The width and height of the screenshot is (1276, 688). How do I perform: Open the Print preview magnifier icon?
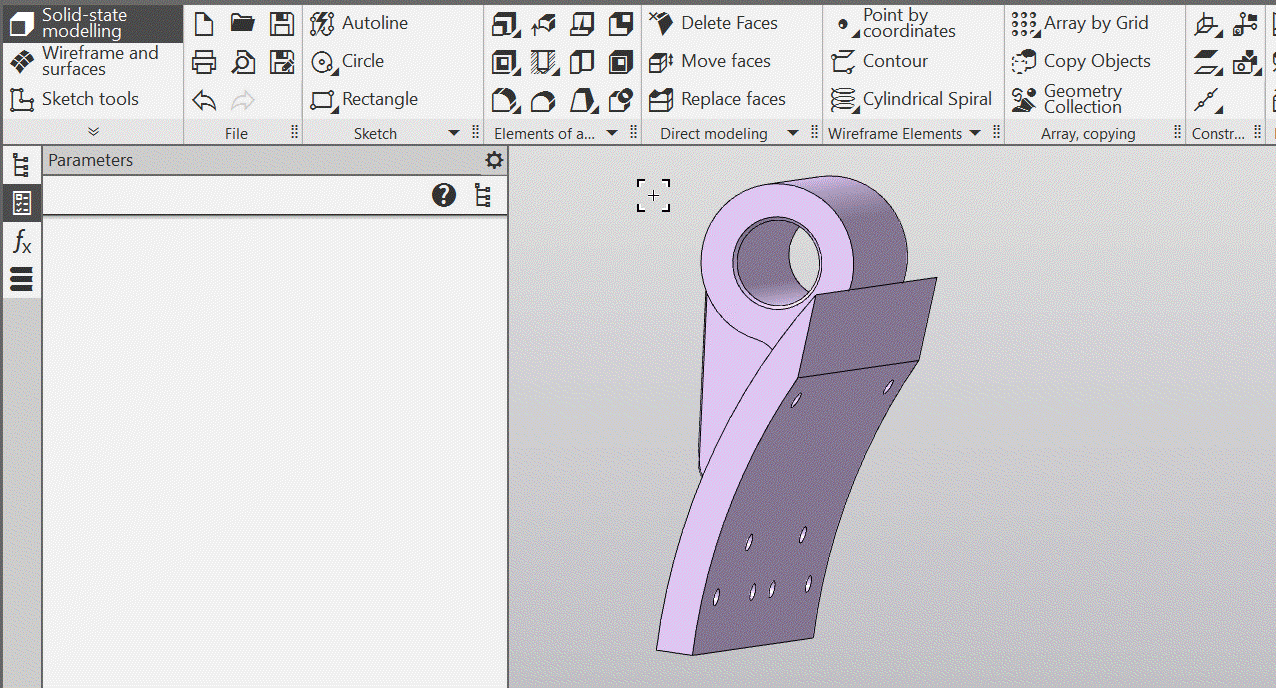pos(243,62)
